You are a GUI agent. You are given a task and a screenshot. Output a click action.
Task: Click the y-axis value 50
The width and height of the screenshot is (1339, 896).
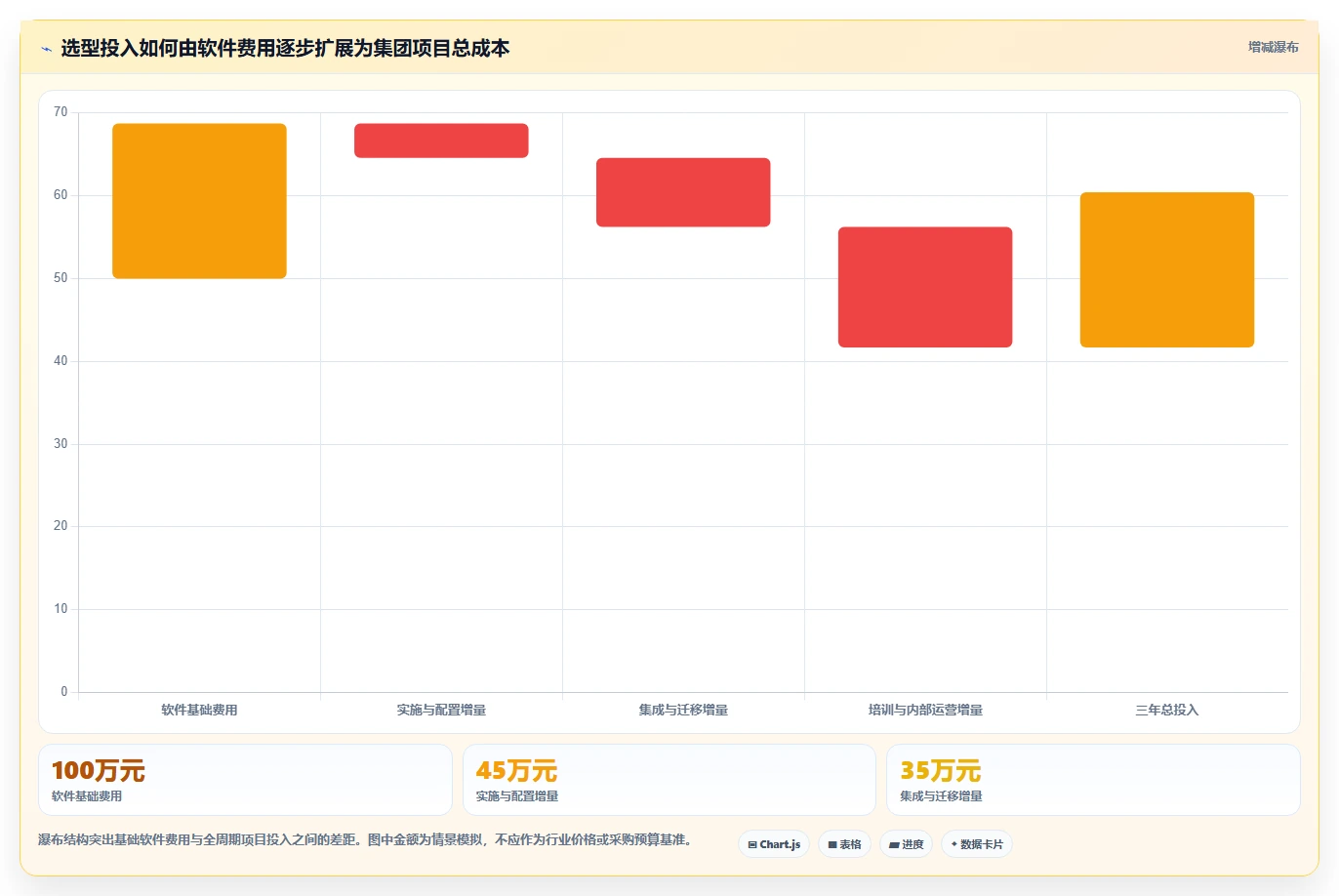click(61, 278)
